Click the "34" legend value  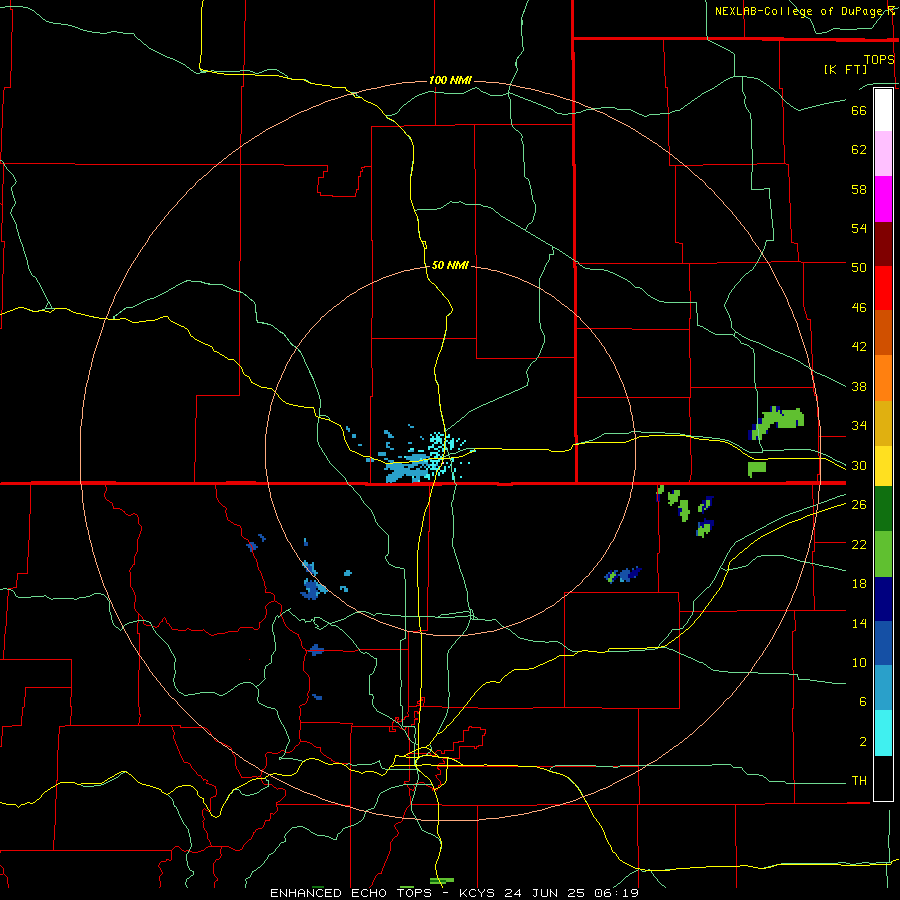pyautogui.click(x=859, y=426)
